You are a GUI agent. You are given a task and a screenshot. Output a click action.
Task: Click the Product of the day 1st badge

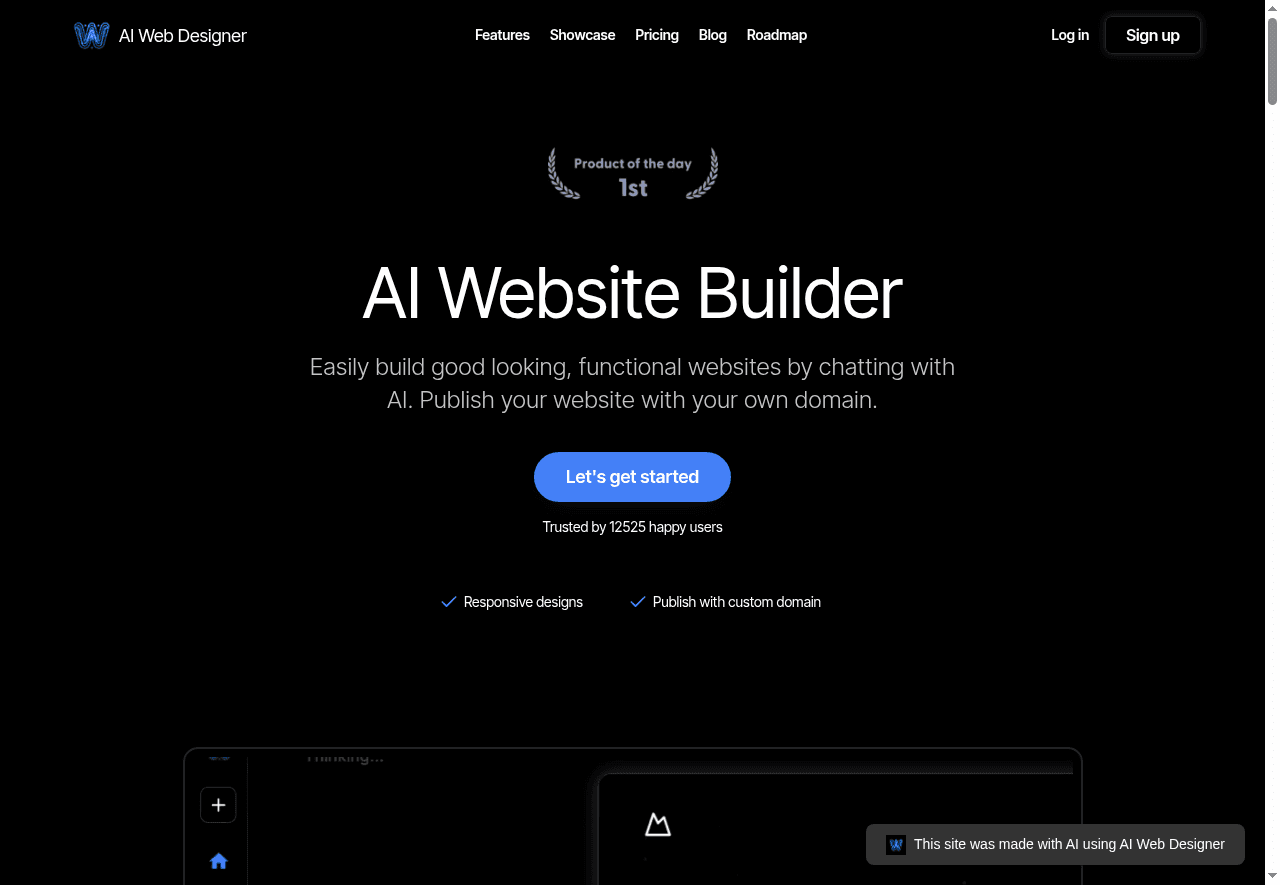[632, 173]
